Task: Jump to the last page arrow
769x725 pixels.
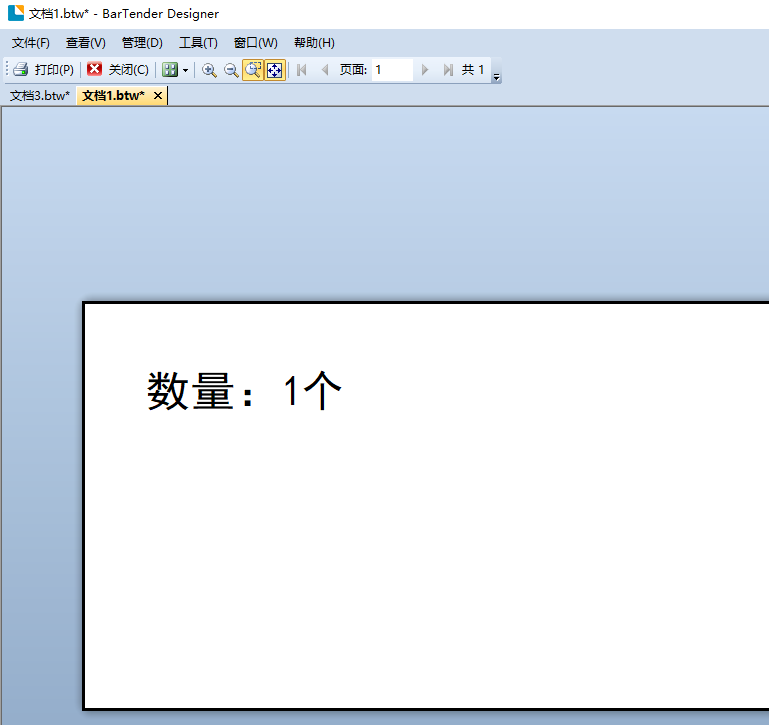Action: coord(447,70)
